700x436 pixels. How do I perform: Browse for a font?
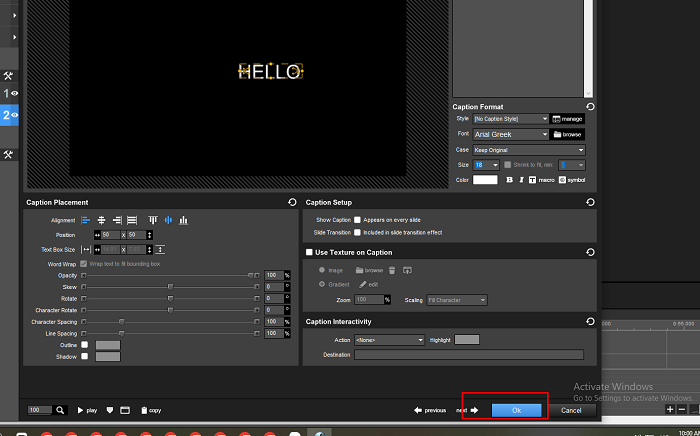567,134
